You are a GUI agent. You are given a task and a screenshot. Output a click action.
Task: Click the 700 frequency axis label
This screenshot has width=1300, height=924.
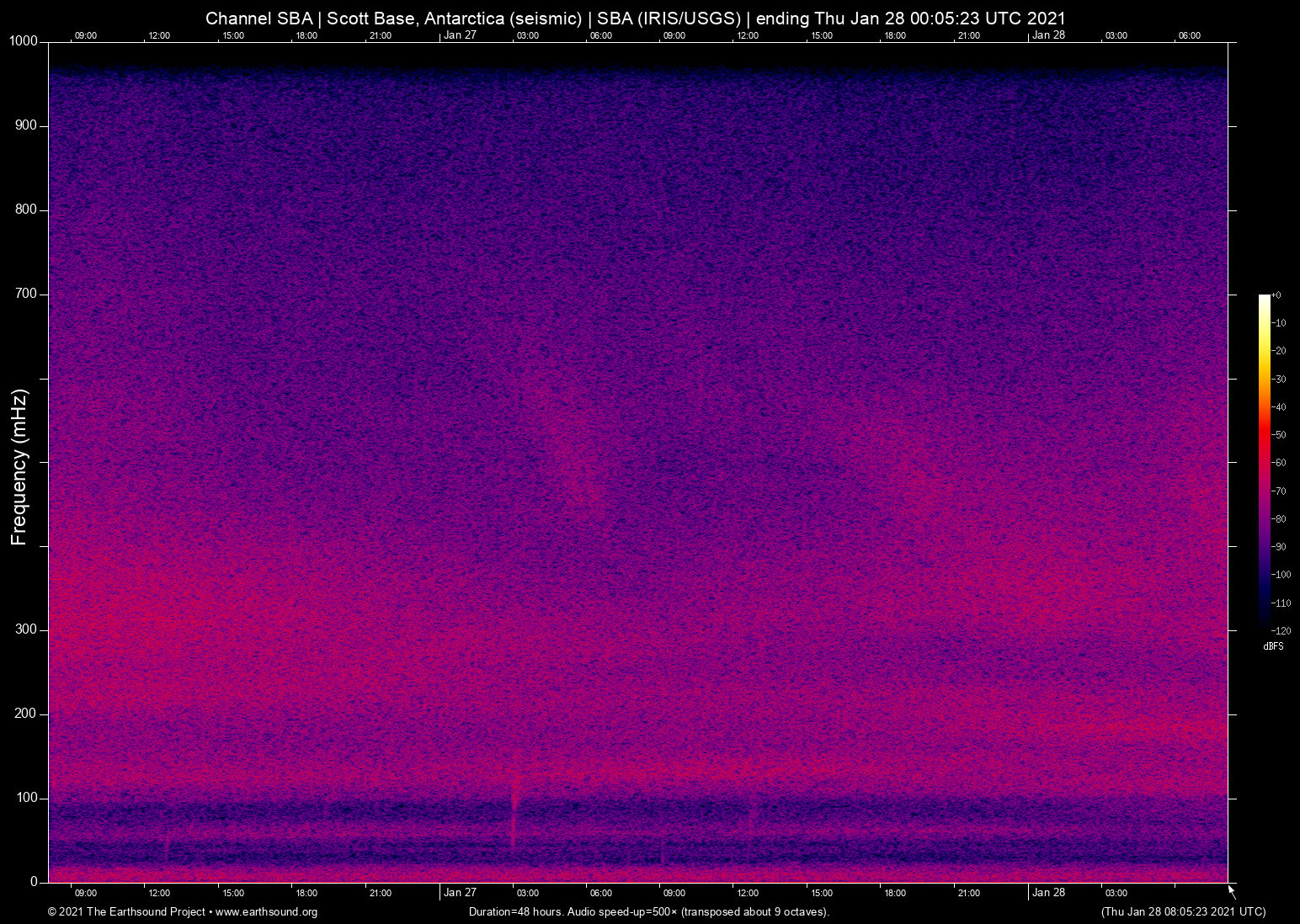coord(26,294)
